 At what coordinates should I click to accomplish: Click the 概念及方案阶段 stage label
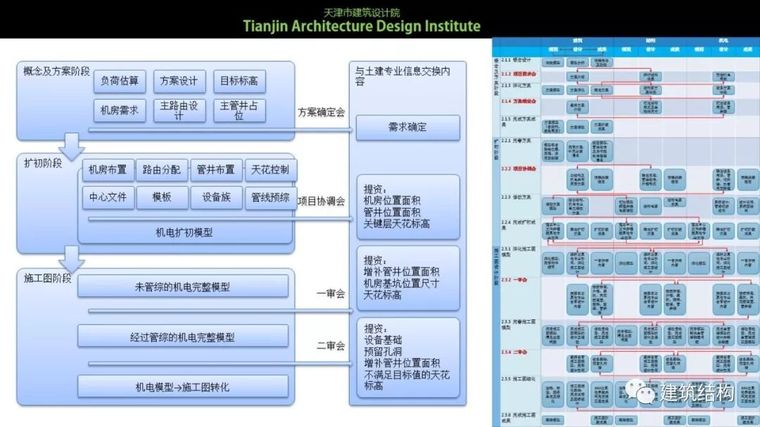tap(56, 72)
